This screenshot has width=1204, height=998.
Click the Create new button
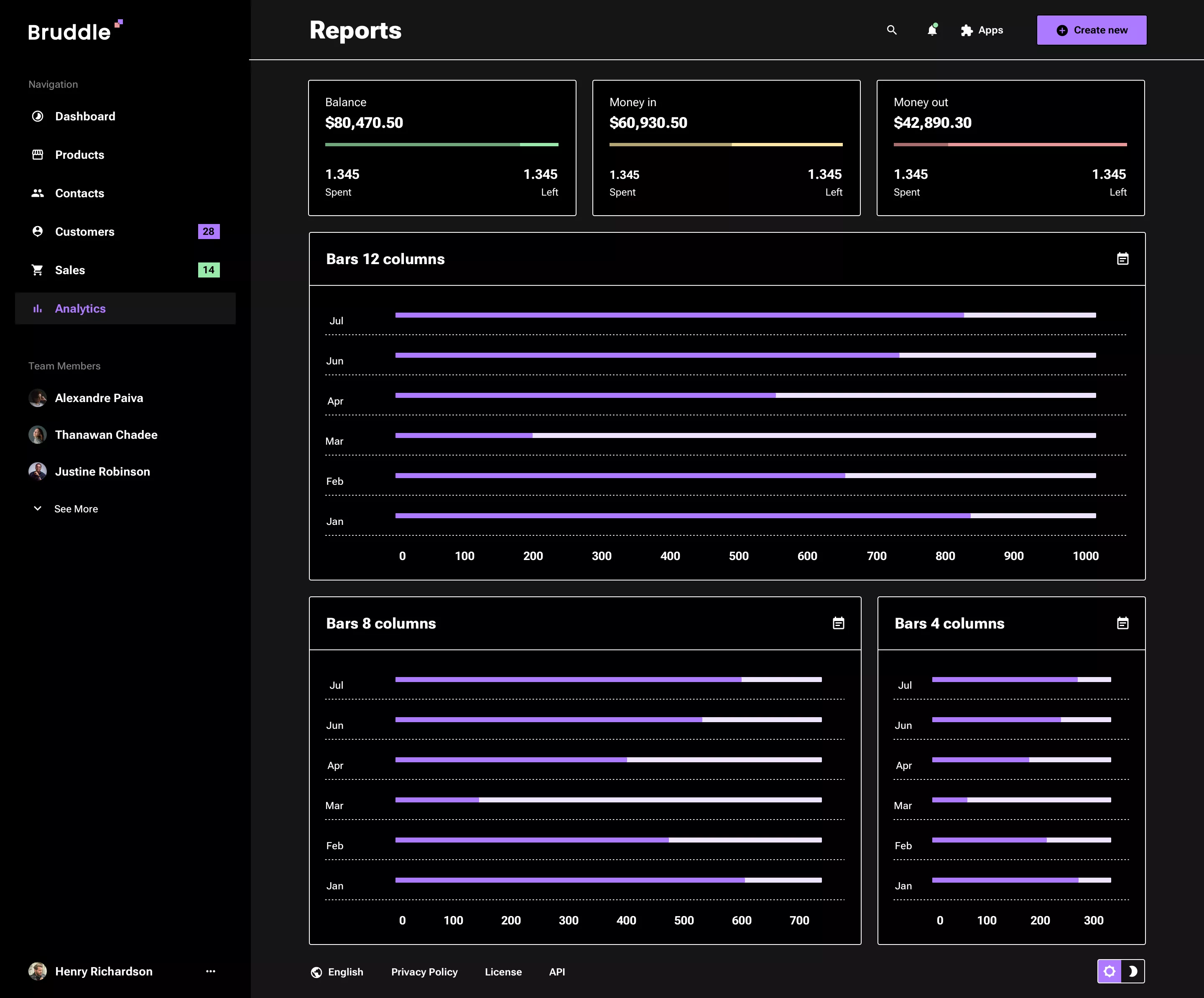click(1091, 30)
